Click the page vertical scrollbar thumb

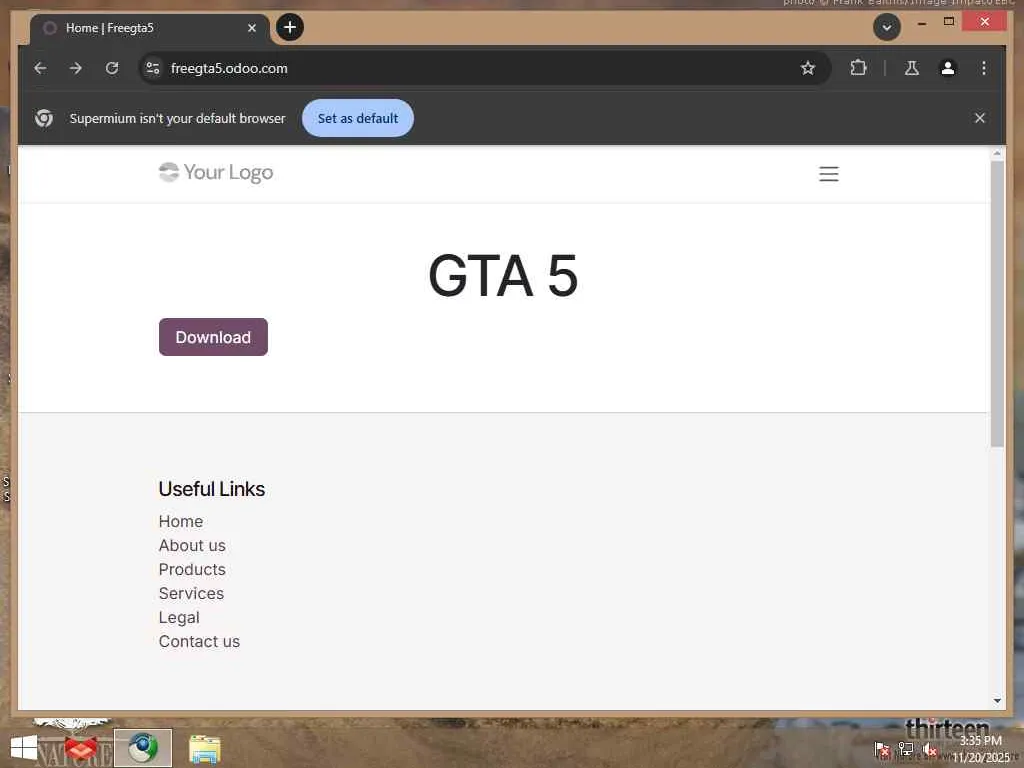[x=997, y=304]
